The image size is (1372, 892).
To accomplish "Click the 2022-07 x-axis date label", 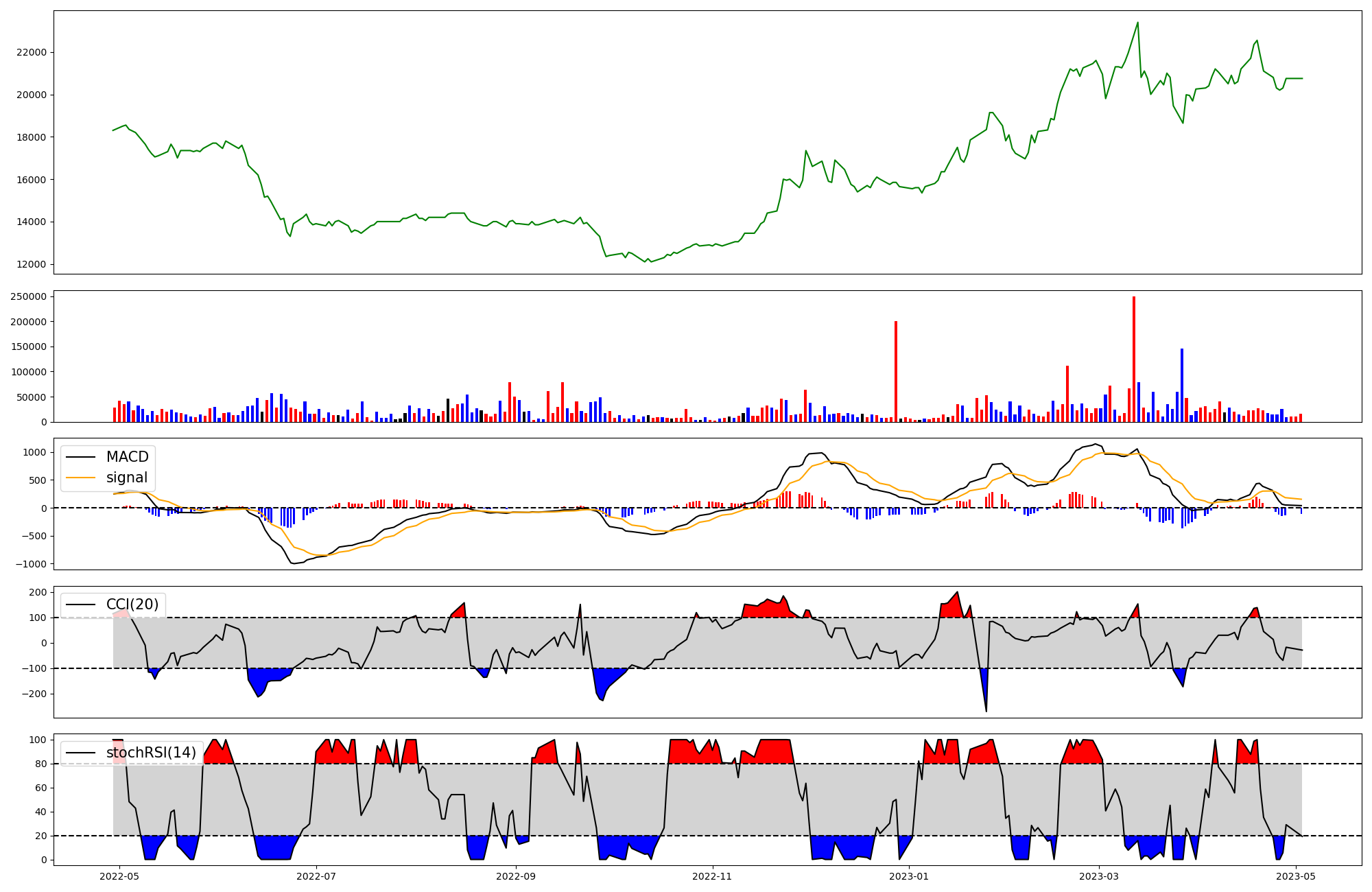I will tap(316, 876).
